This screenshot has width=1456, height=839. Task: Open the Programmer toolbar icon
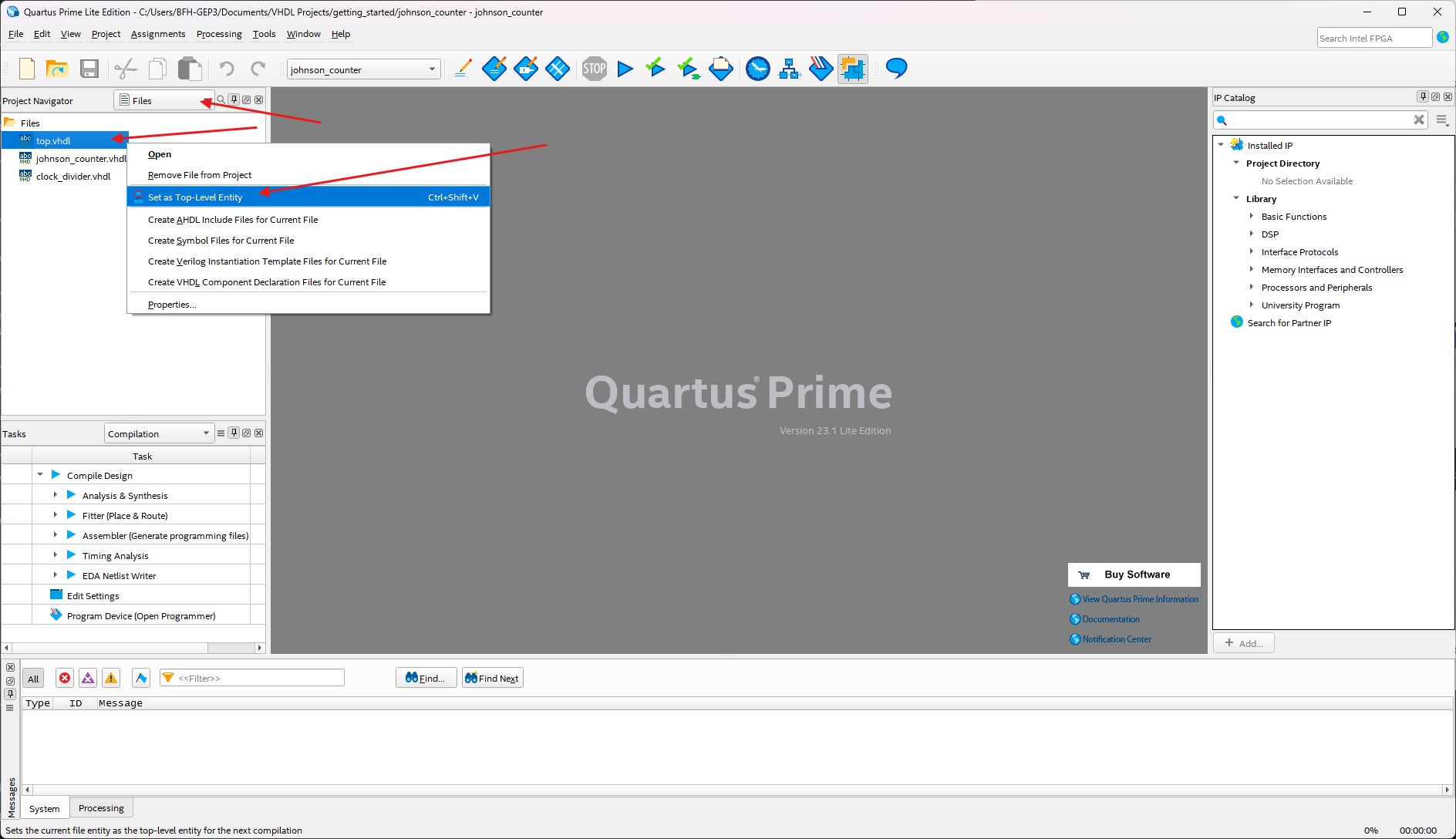(821, 69)
